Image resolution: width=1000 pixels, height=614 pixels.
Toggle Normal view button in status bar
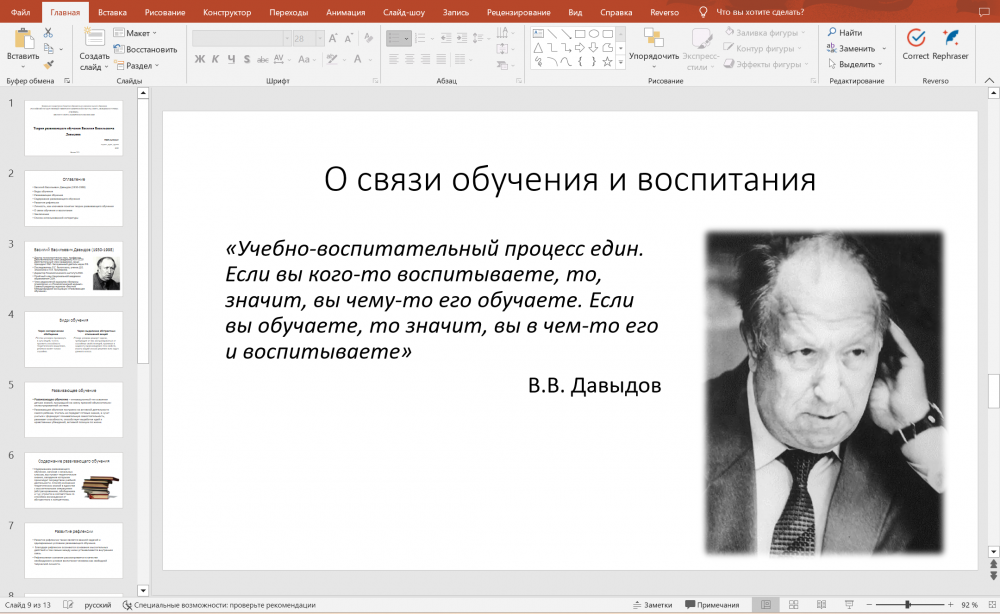tap(766, 605)
